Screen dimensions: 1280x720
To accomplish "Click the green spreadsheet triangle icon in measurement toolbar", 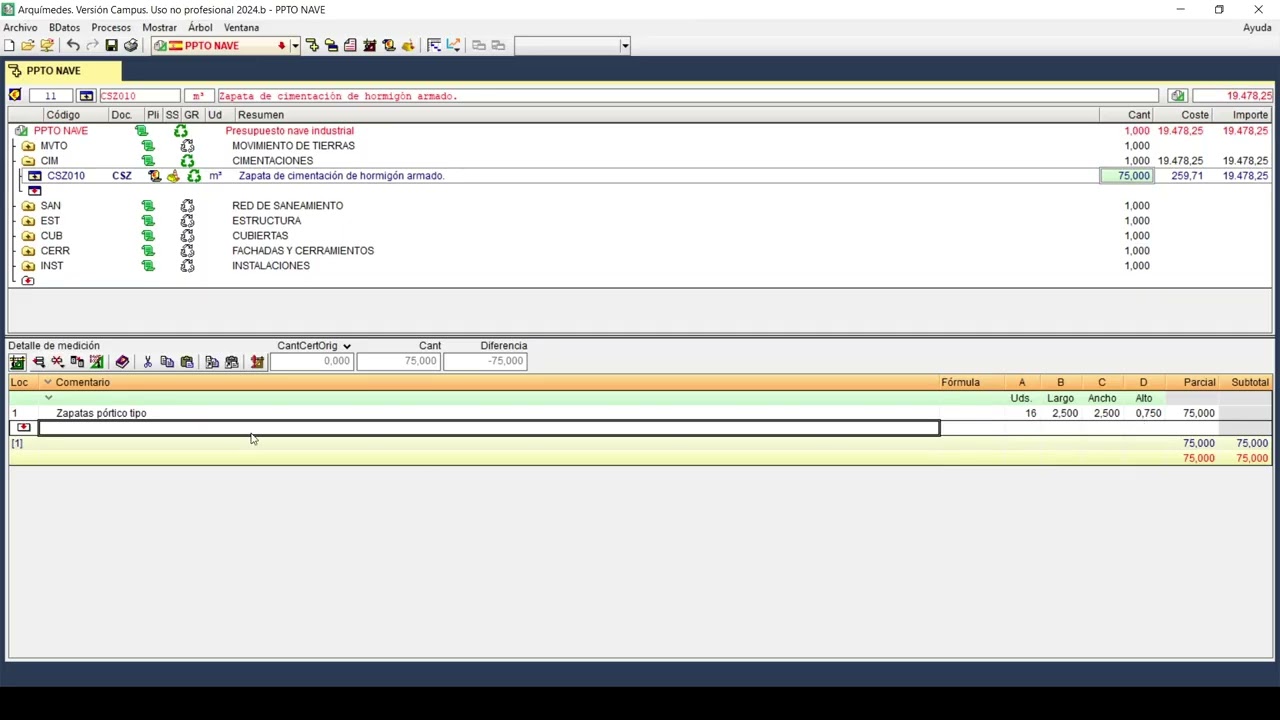I will (x=96, y=362).
